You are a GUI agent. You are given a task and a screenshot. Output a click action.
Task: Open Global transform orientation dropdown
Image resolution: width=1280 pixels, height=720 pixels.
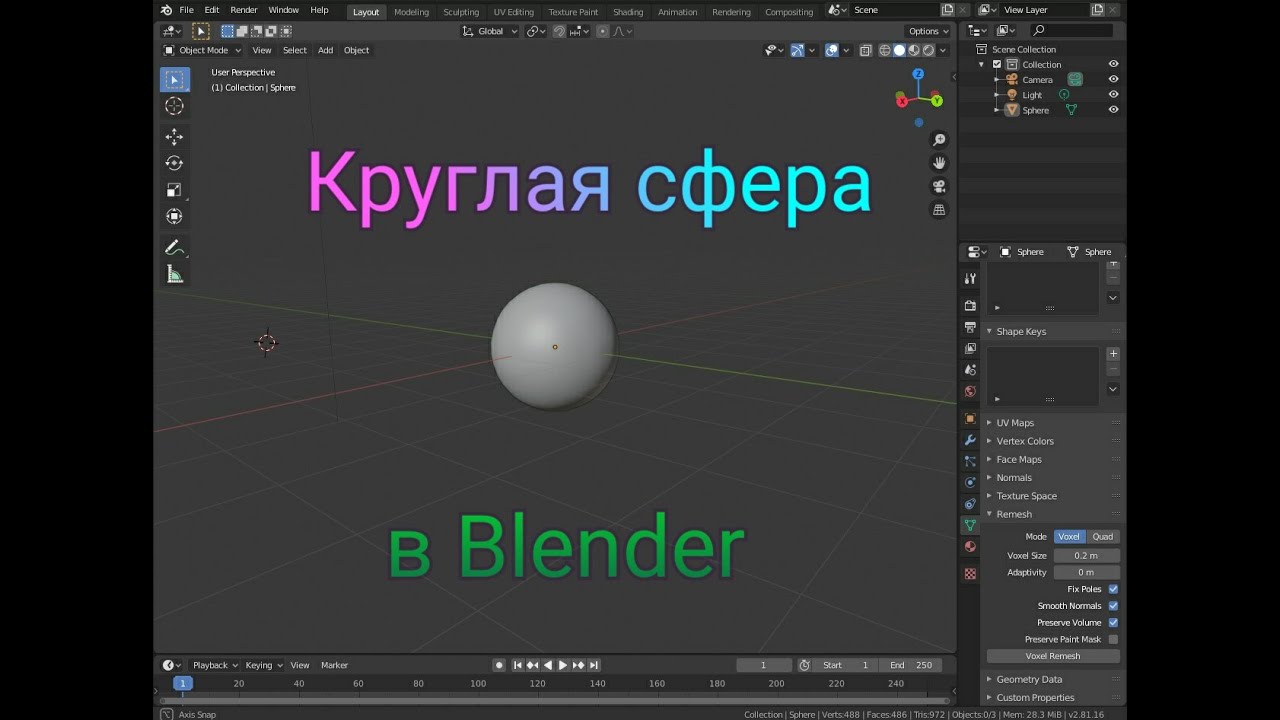(x=490, y=31)
